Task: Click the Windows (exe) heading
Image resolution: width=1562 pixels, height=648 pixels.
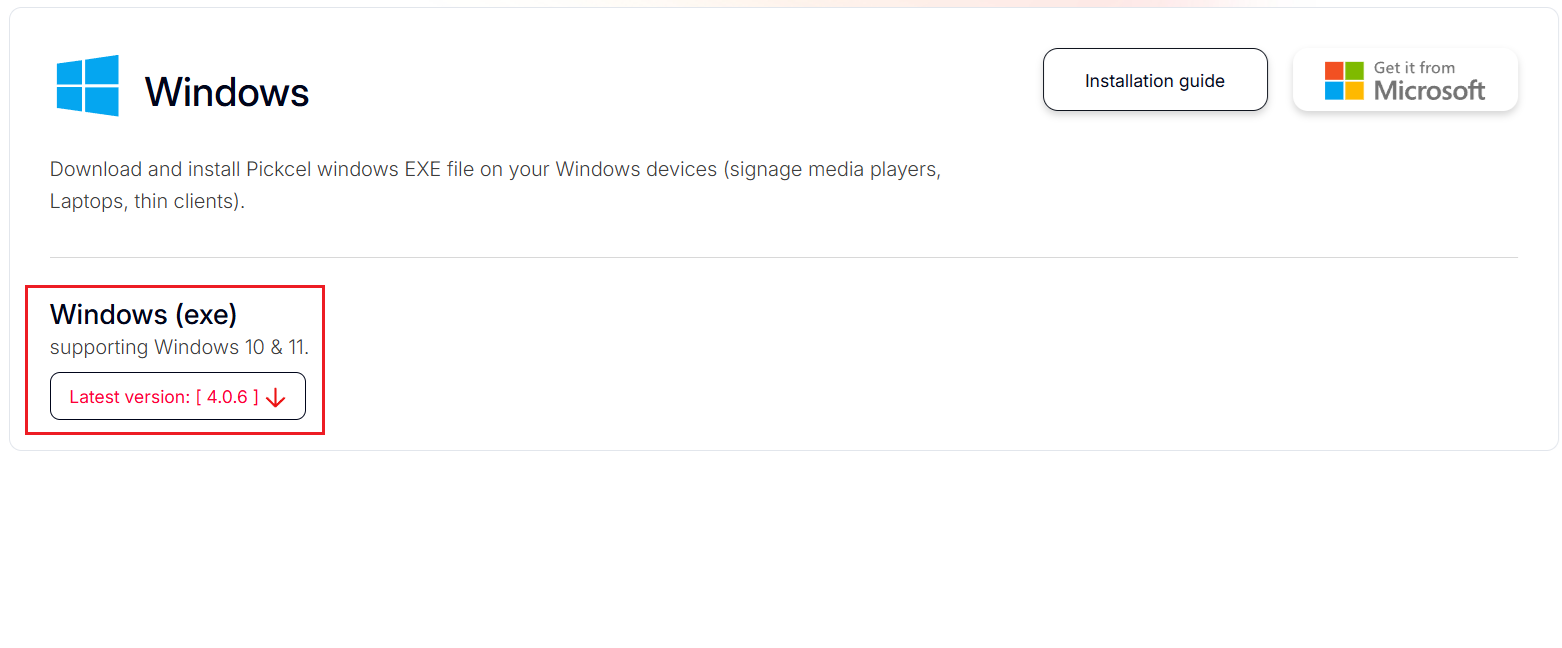Action: (143, 314)
